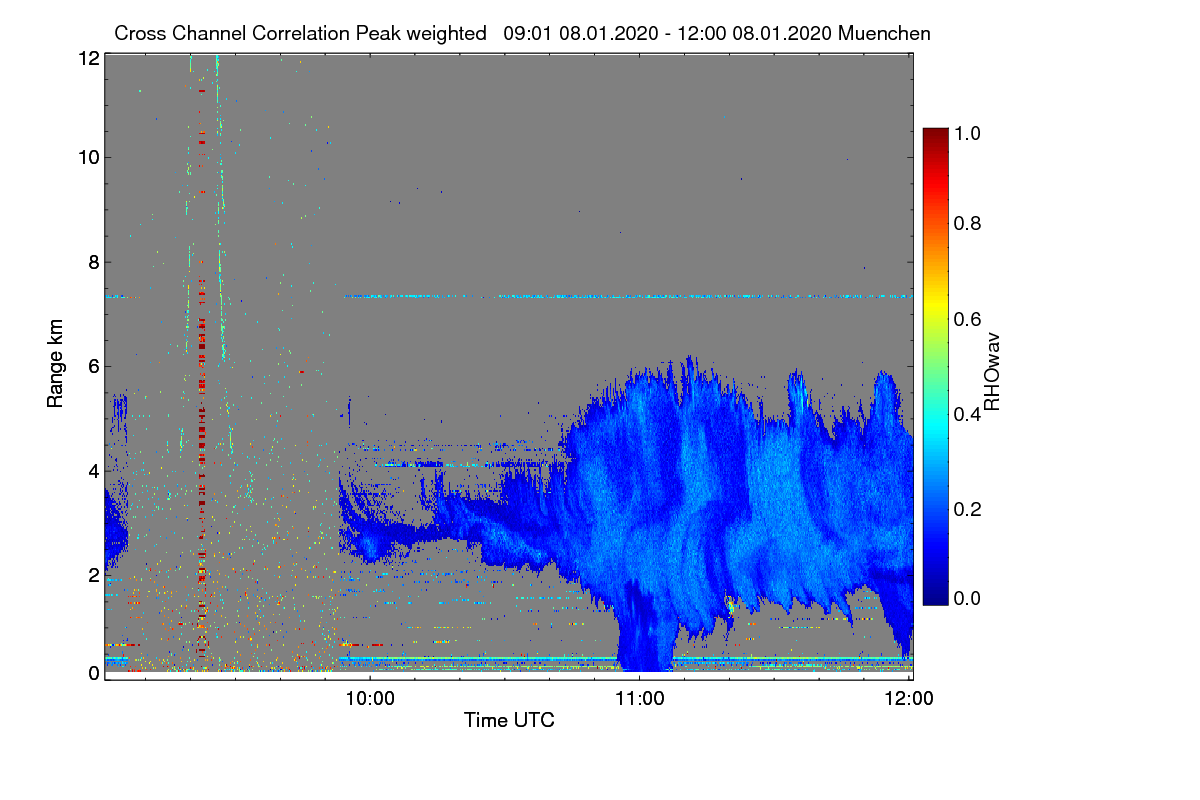
Task: Click the 'RHOwav' colorbar label
Action: click(992, 372)
